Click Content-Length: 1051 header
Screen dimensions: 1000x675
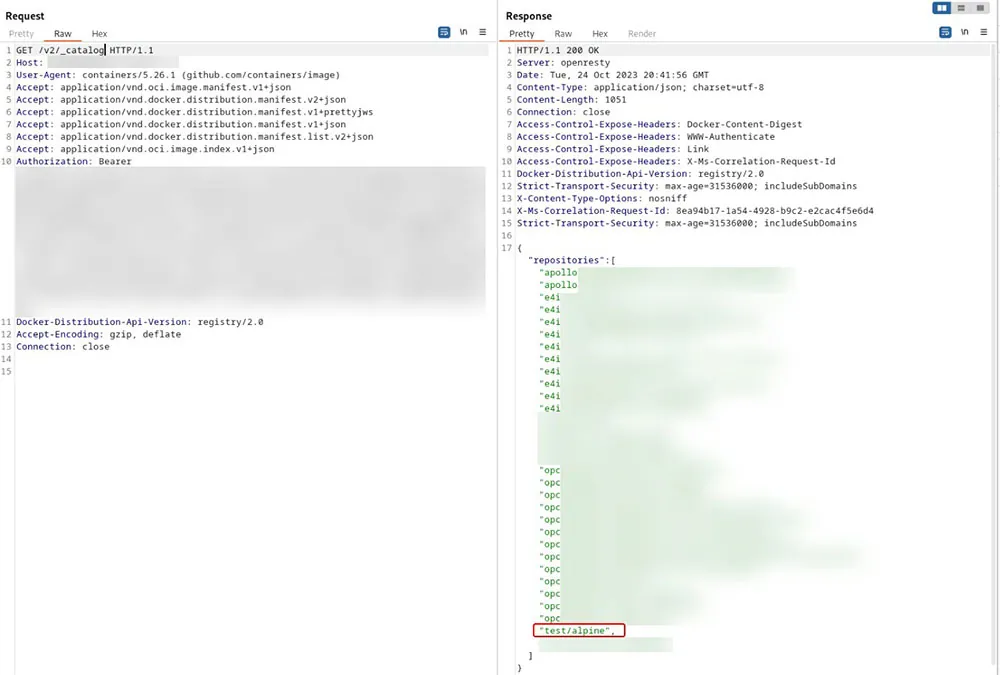[571, 100]
